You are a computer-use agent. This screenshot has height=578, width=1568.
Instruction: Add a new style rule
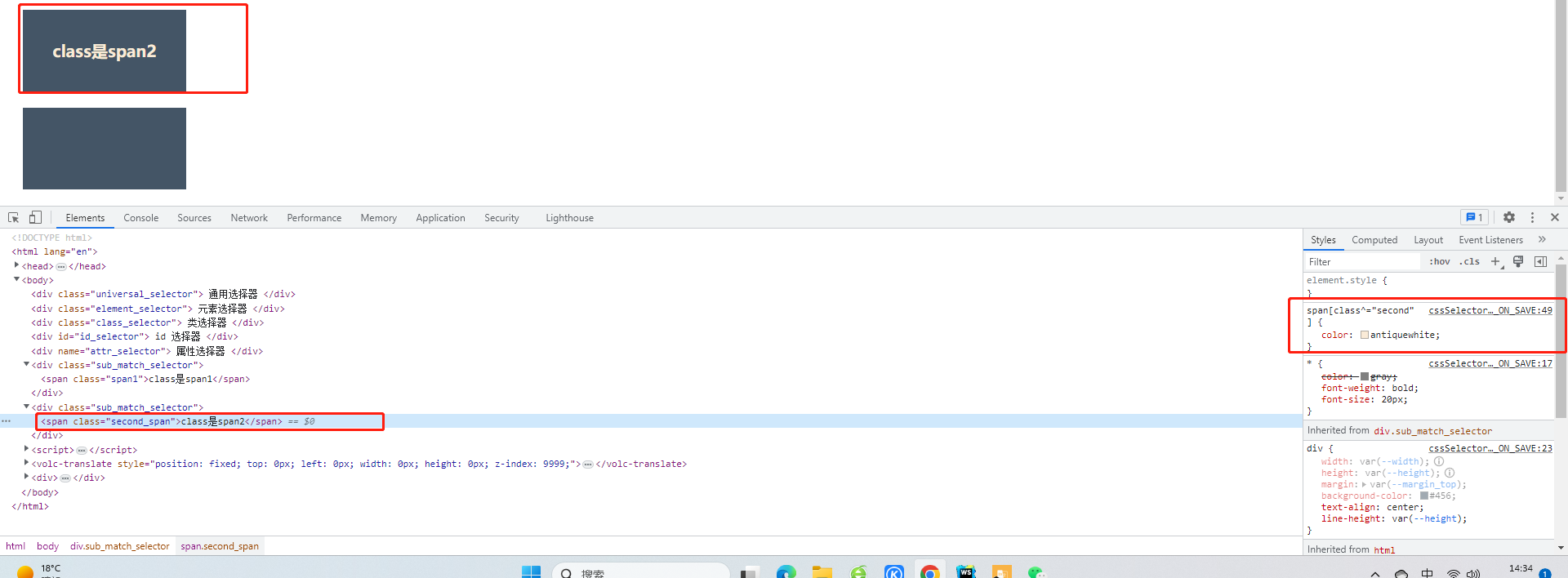(x=1495, y=261)
